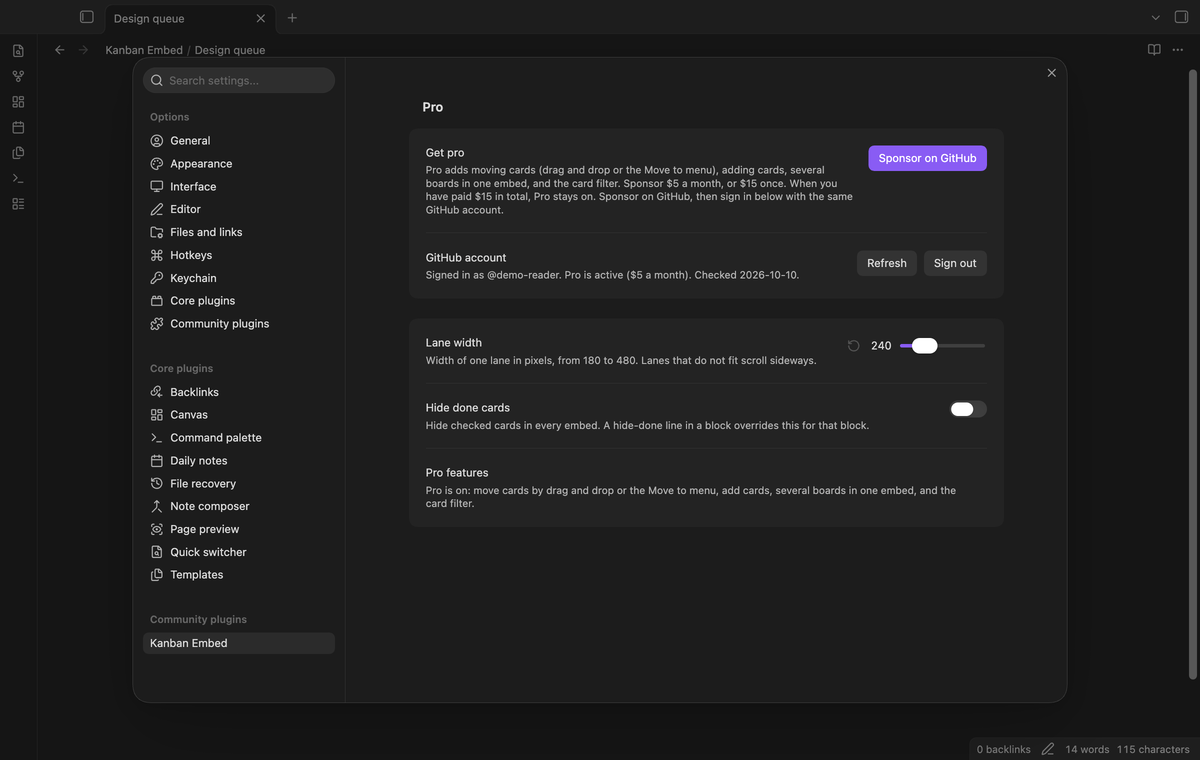
Task: Reset lane width to default icon
Action: pos(853,346)
